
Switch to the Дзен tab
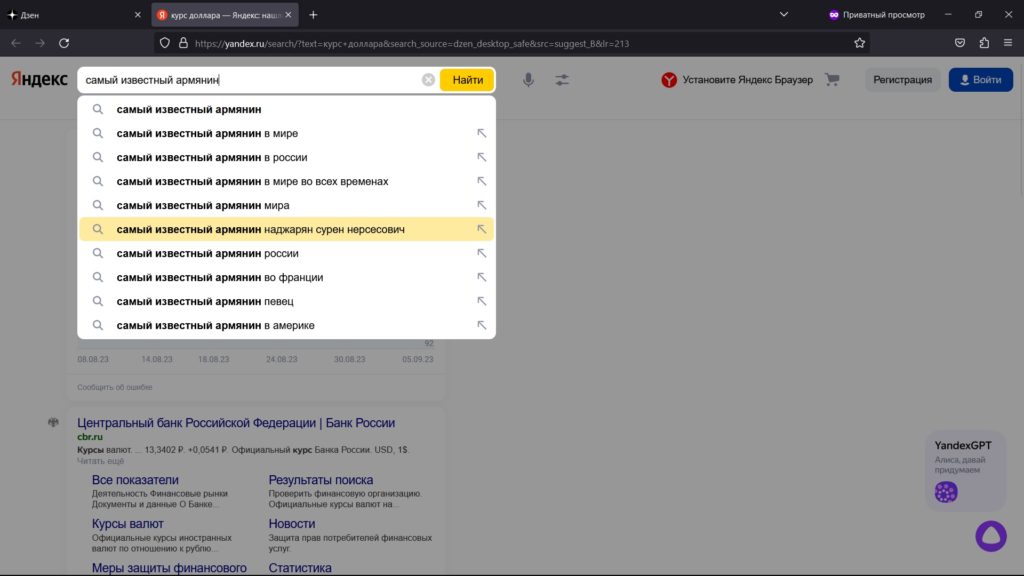tap(72, 14)
